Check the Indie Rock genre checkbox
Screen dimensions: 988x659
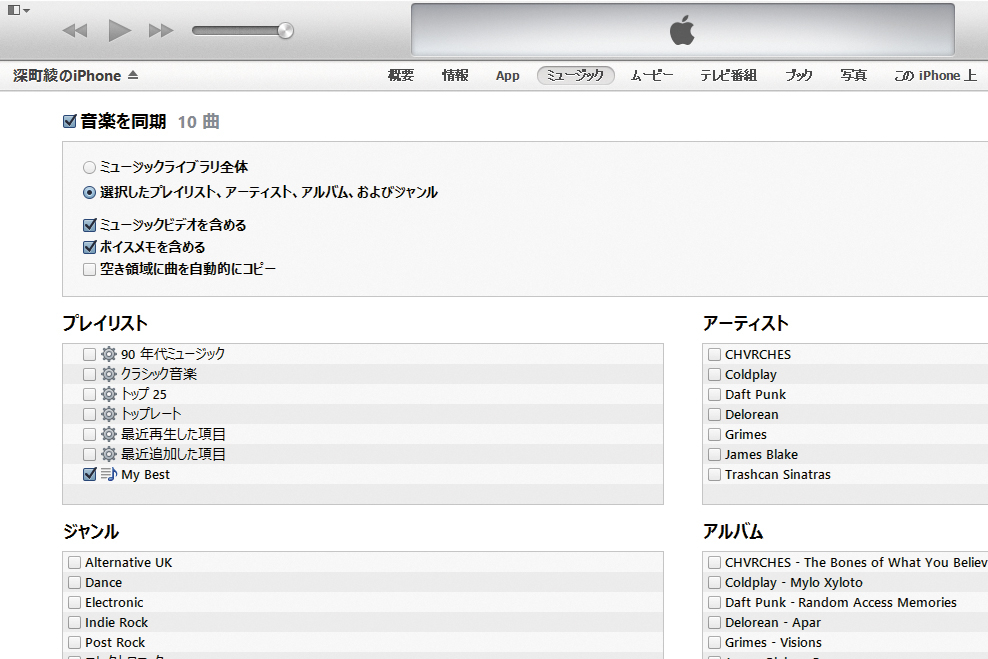click(75, 622)
